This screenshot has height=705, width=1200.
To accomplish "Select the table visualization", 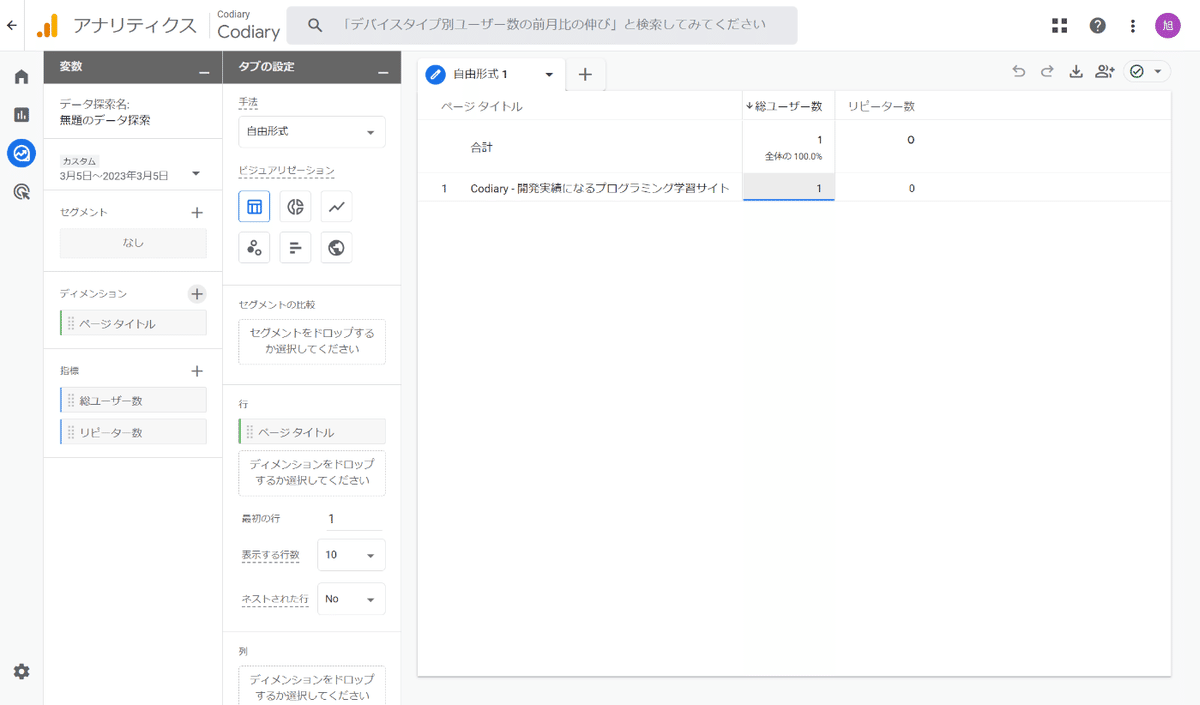I will 254,207.
